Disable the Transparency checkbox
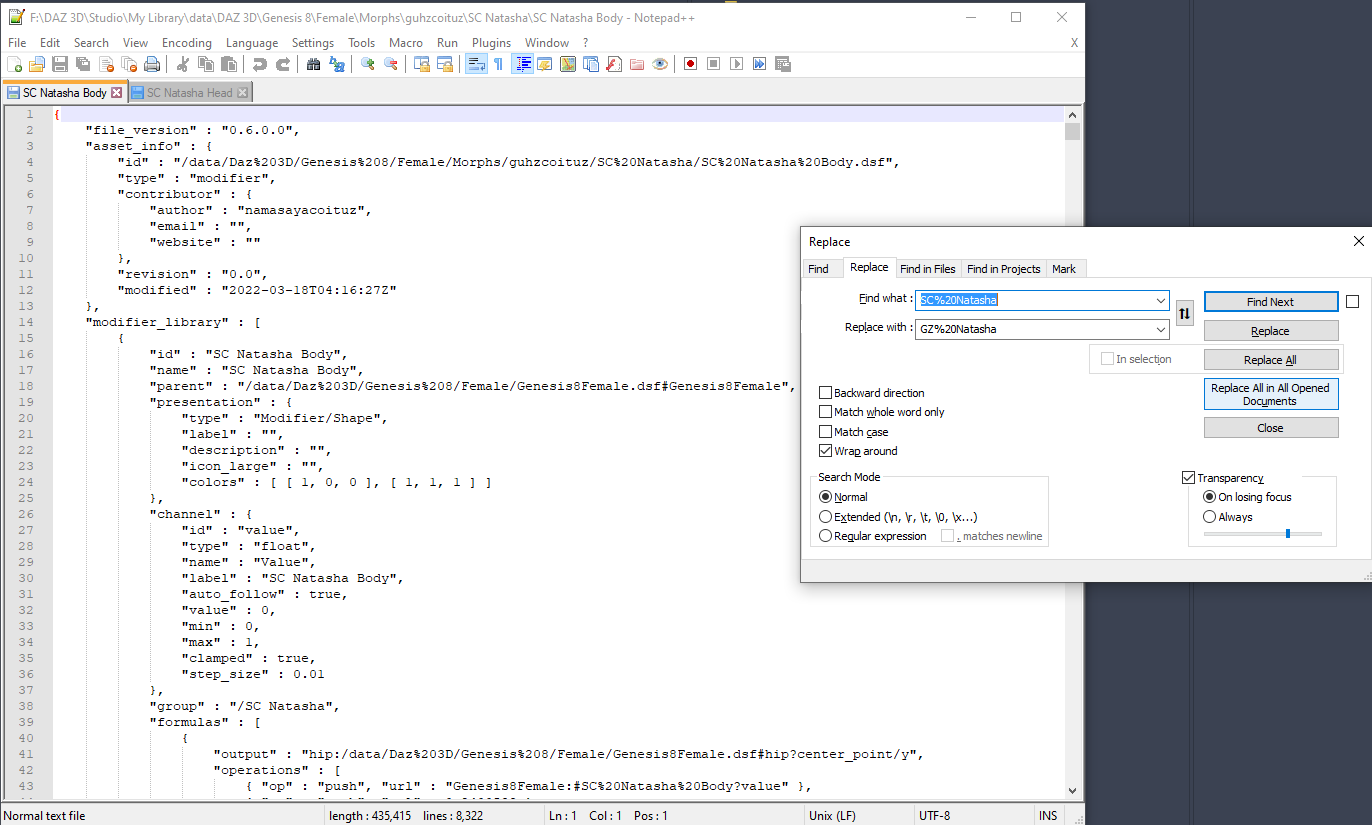1372x825 pixels. point(1189,478)
